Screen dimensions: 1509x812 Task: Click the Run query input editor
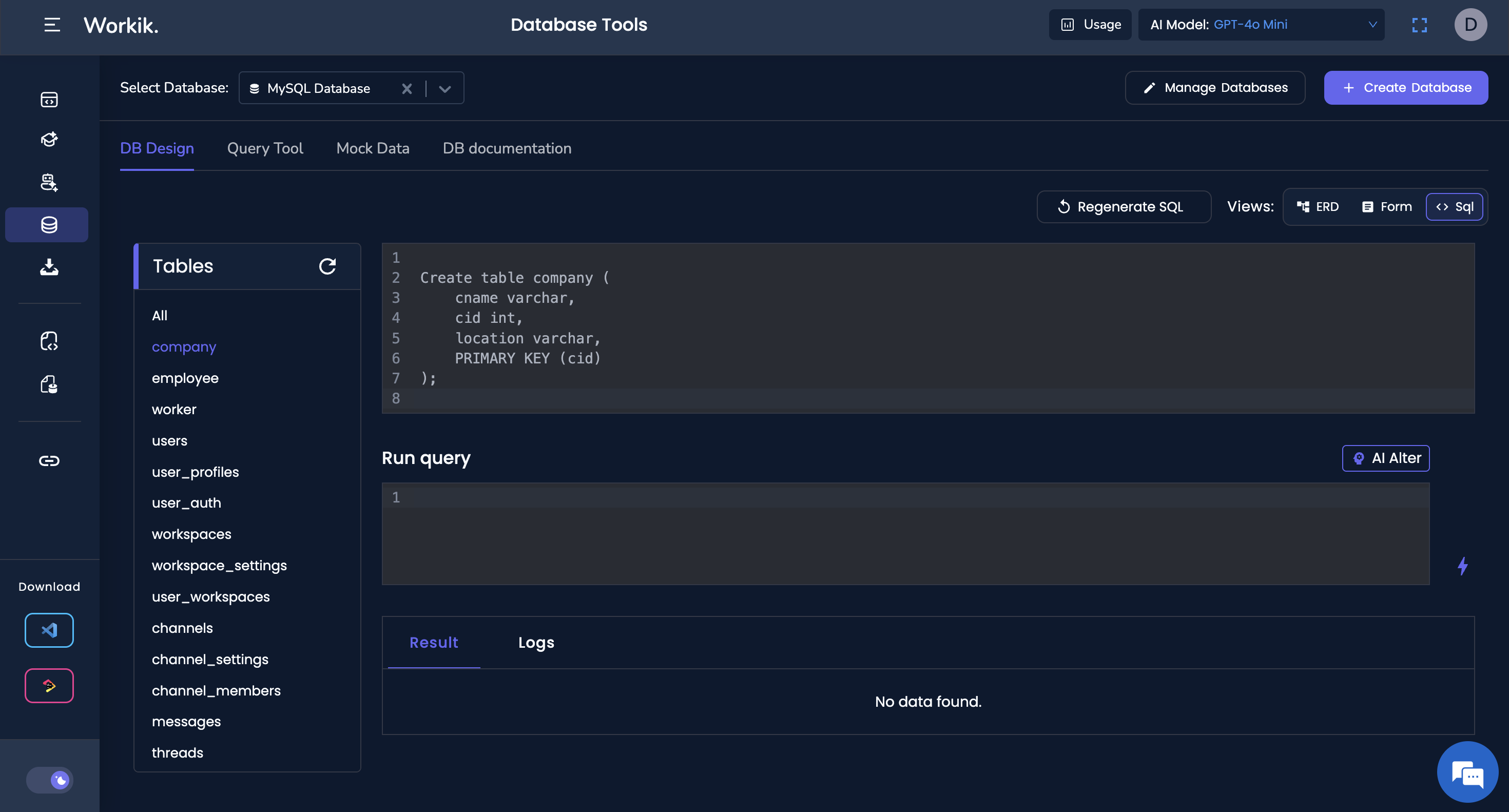tap(905, 534)
